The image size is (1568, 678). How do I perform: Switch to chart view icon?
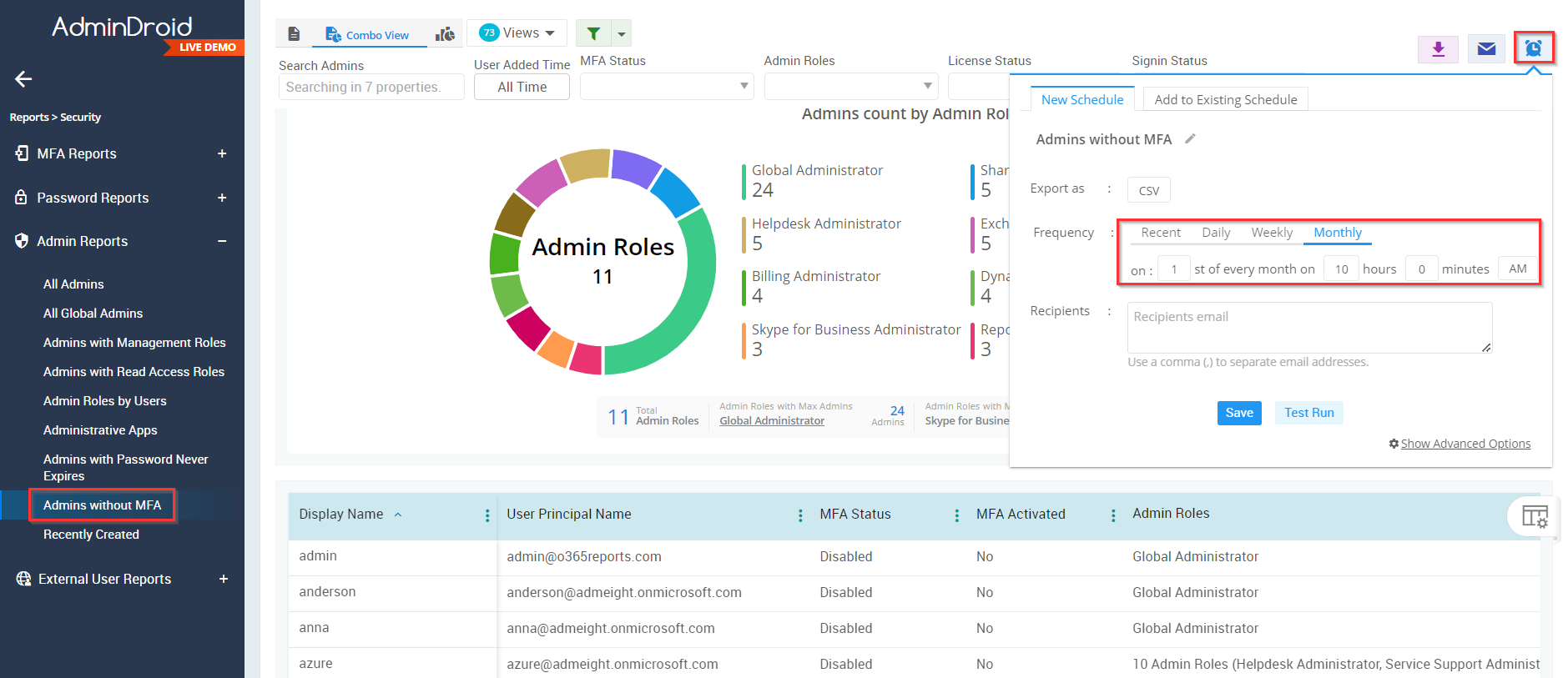point(446,34)
